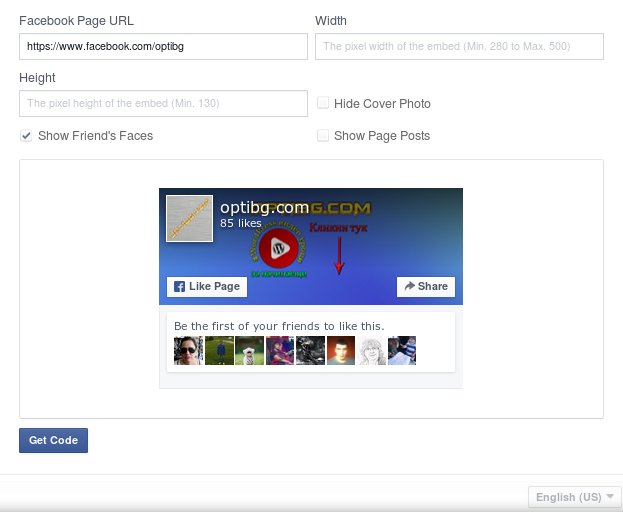
Task: Click the red-tinted friend portrait
Action: coord(341,350)
